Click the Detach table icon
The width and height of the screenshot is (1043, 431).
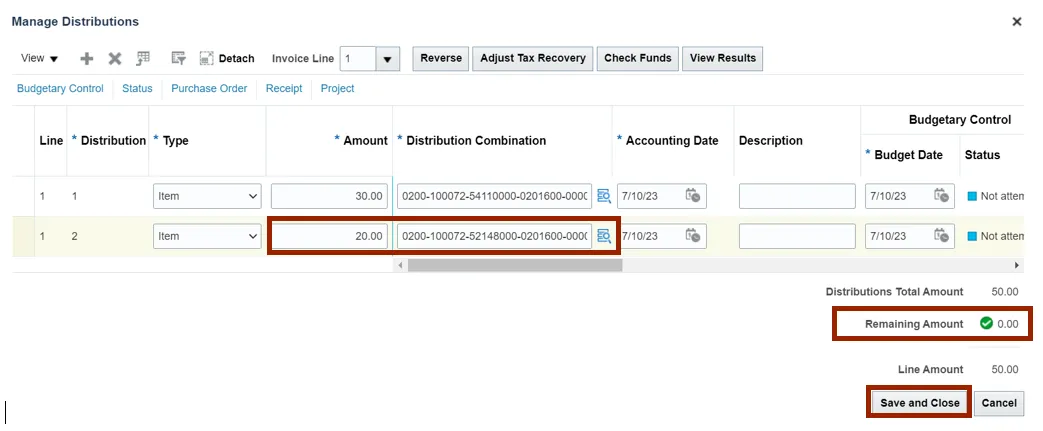207,59
